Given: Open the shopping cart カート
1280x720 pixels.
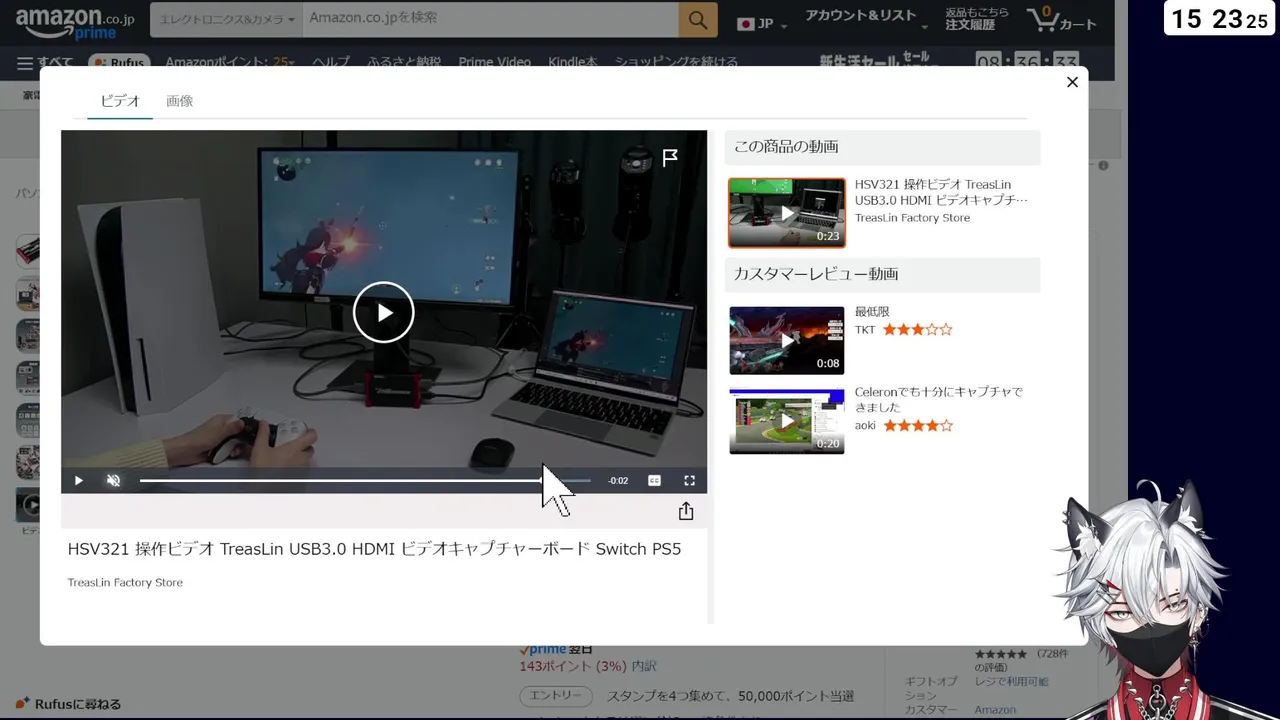Looking at the screenshot, I should point(1061,20).
